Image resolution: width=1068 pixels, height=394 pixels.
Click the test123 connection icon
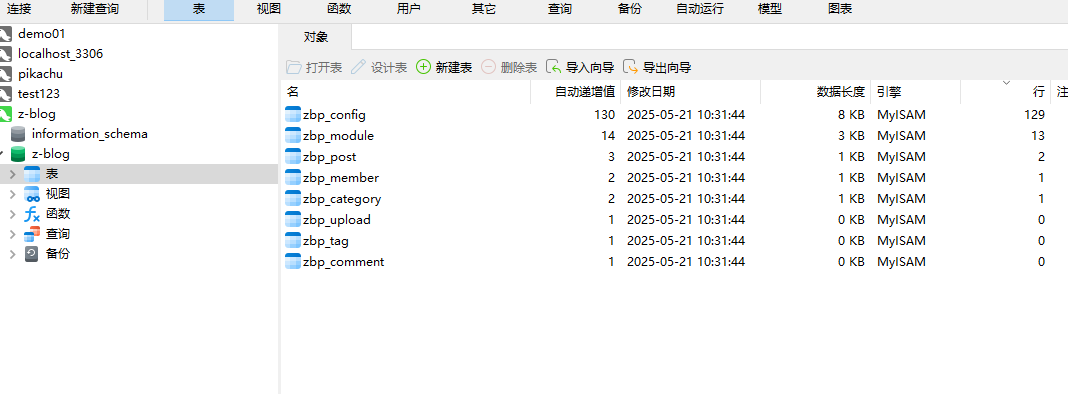point(6,94)
